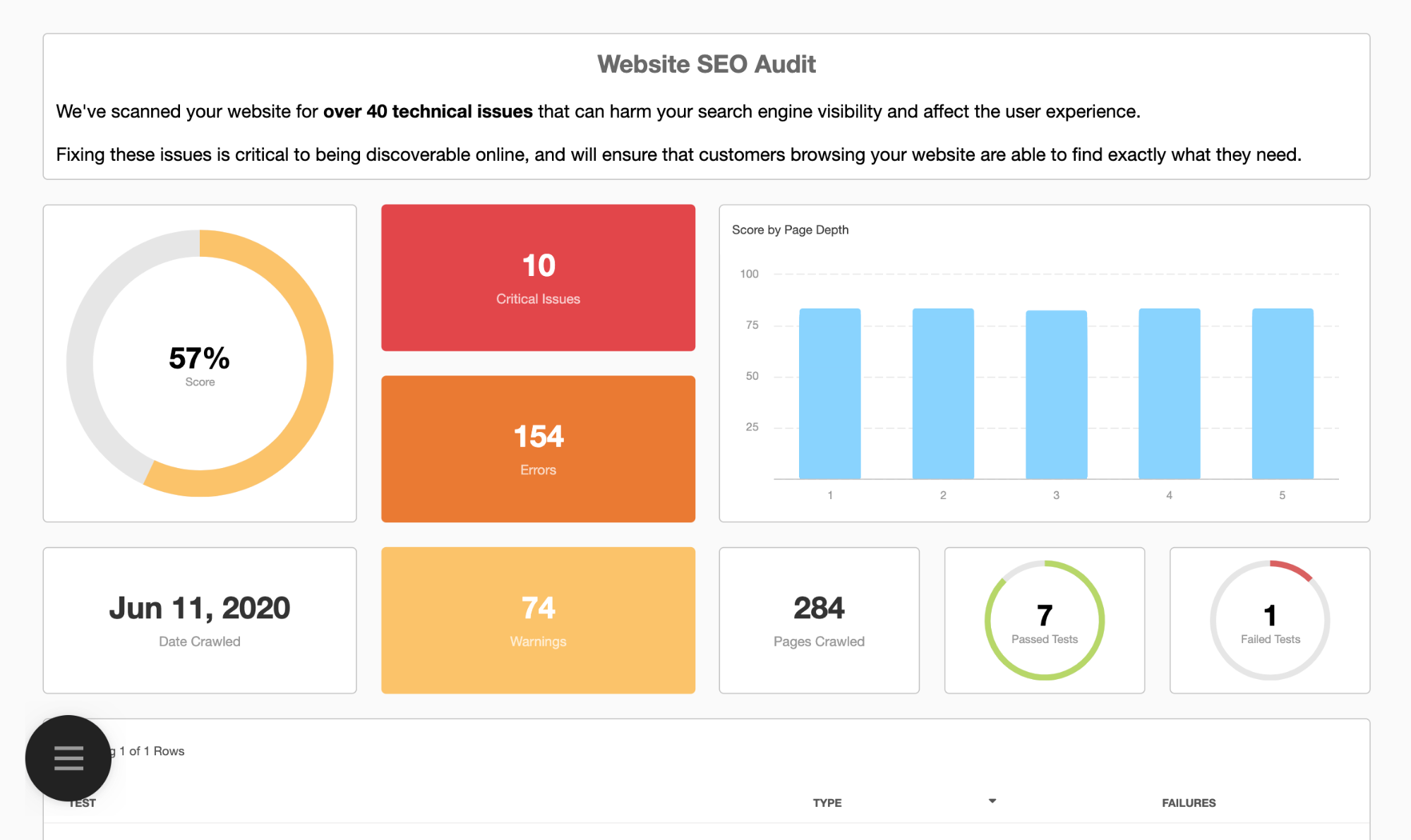Viewport: 1411px width, 840px height.
Task: Select the orange 154 Errors tile
Action: (x=538, y=449)
